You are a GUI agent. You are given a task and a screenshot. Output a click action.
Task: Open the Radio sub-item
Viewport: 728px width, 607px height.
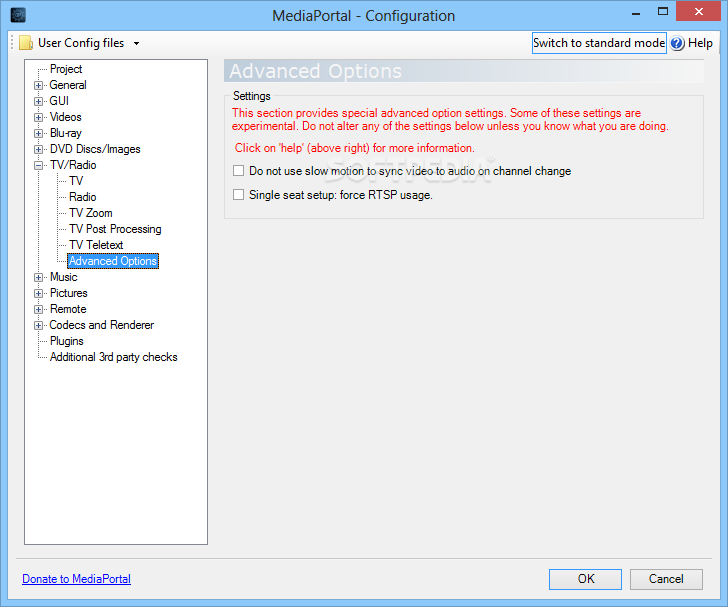point(83,197)
